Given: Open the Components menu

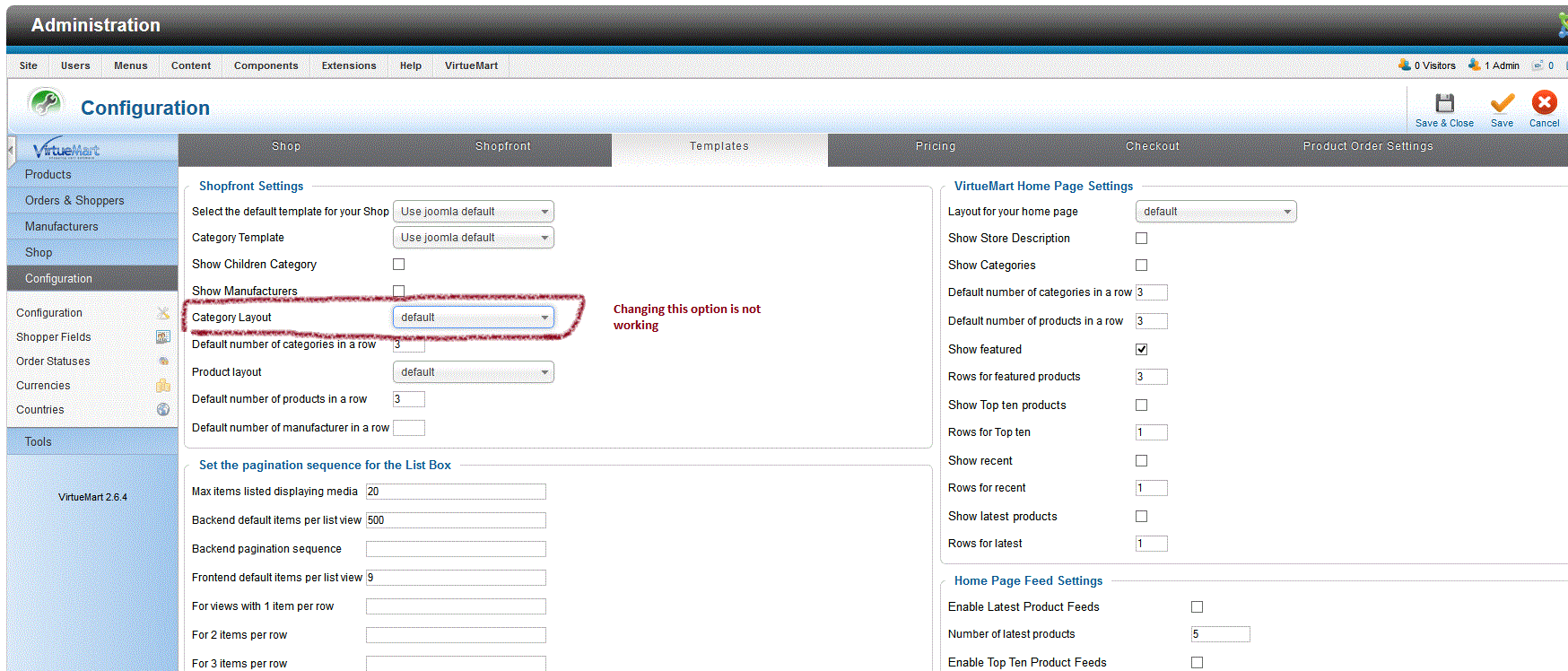Looking at the screenshot, I should pyautogui.click(x=266, y=65).
